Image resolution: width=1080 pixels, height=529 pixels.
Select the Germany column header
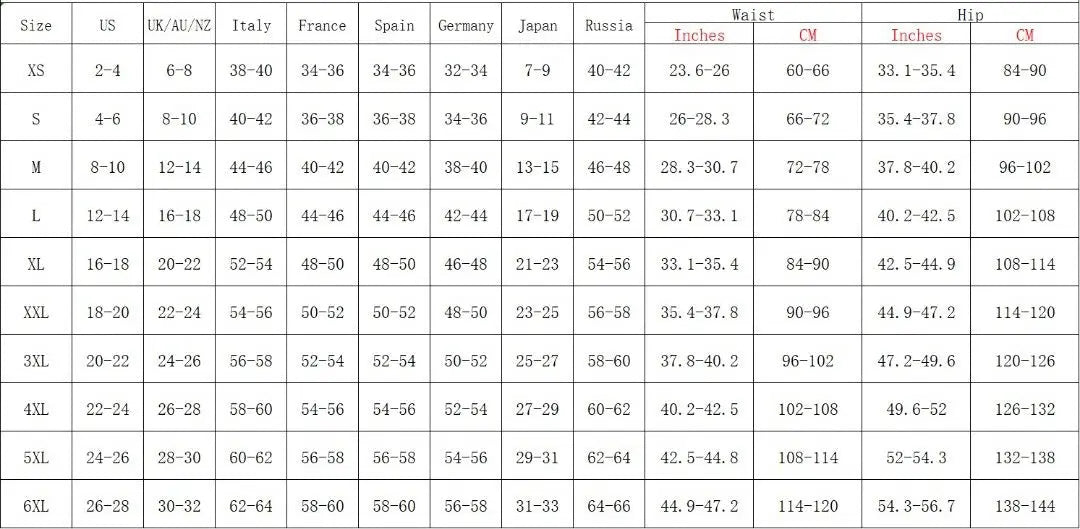coord(465,26)
